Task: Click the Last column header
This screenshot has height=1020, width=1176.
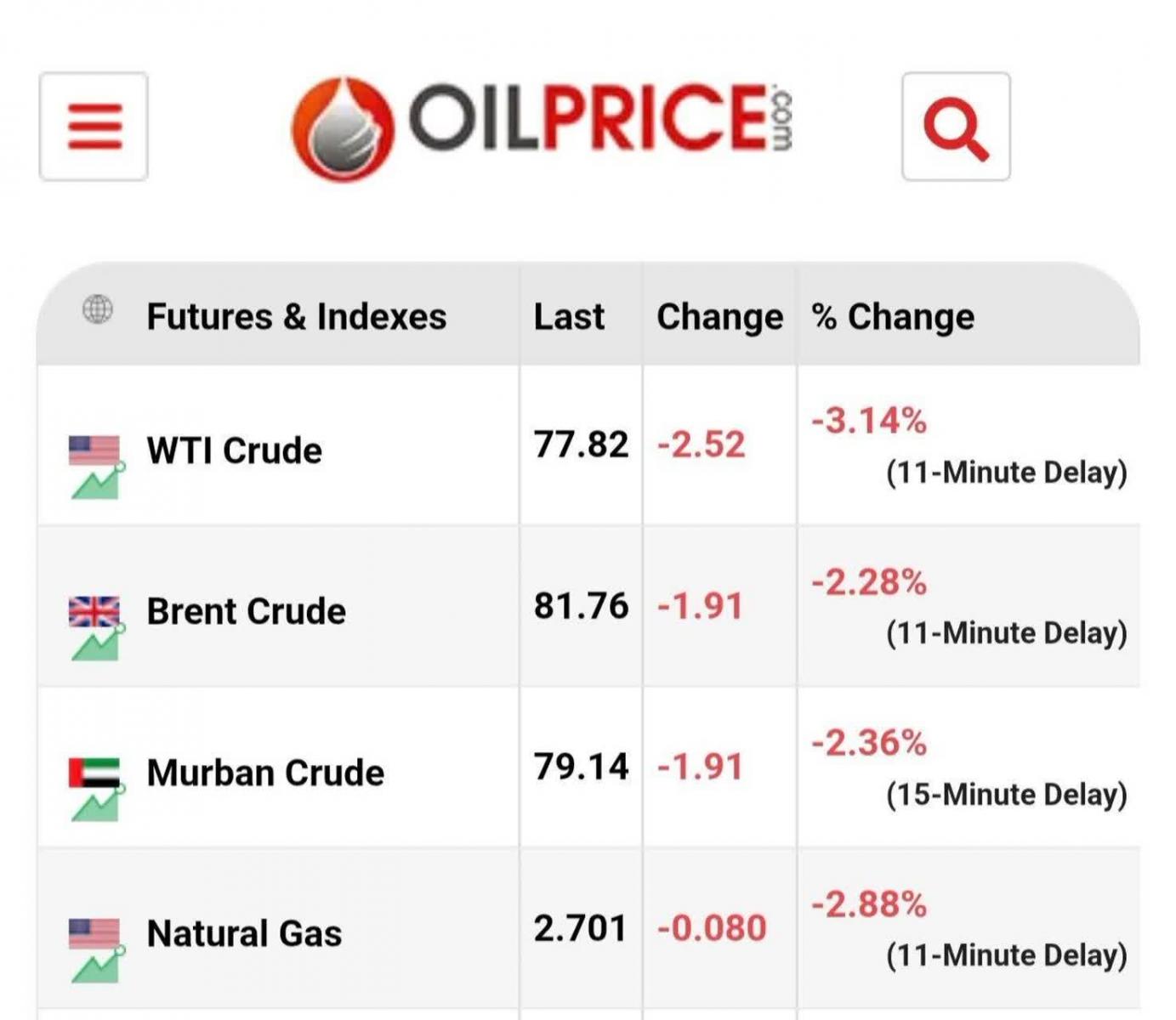Action: click(569, 317)
